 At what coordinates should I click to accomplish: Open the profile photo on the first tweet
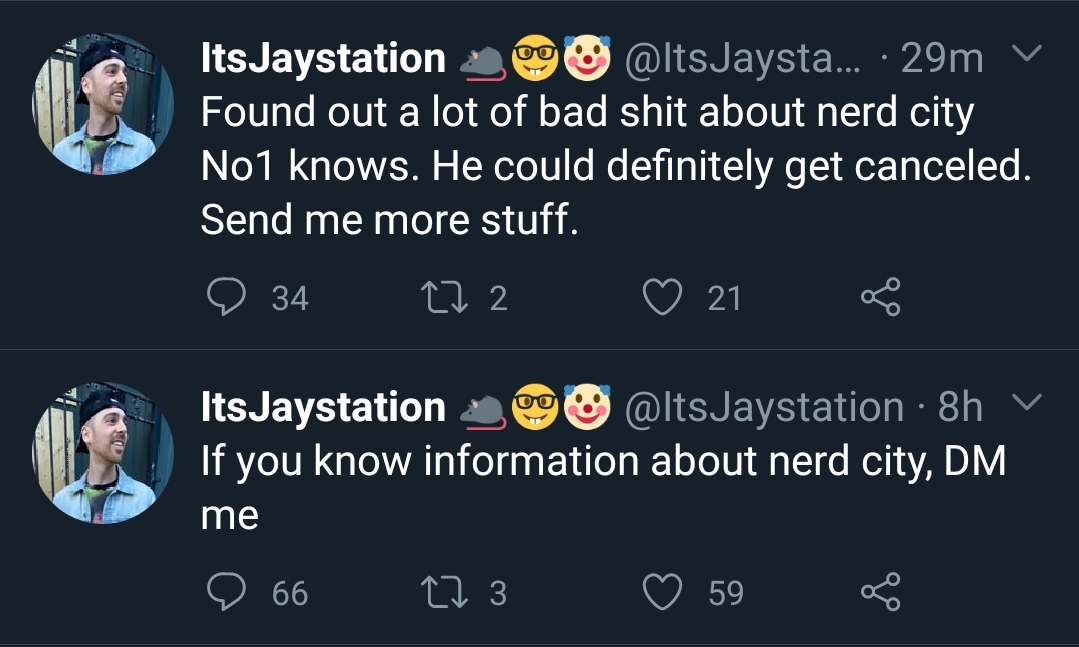[x=103, y=104]
